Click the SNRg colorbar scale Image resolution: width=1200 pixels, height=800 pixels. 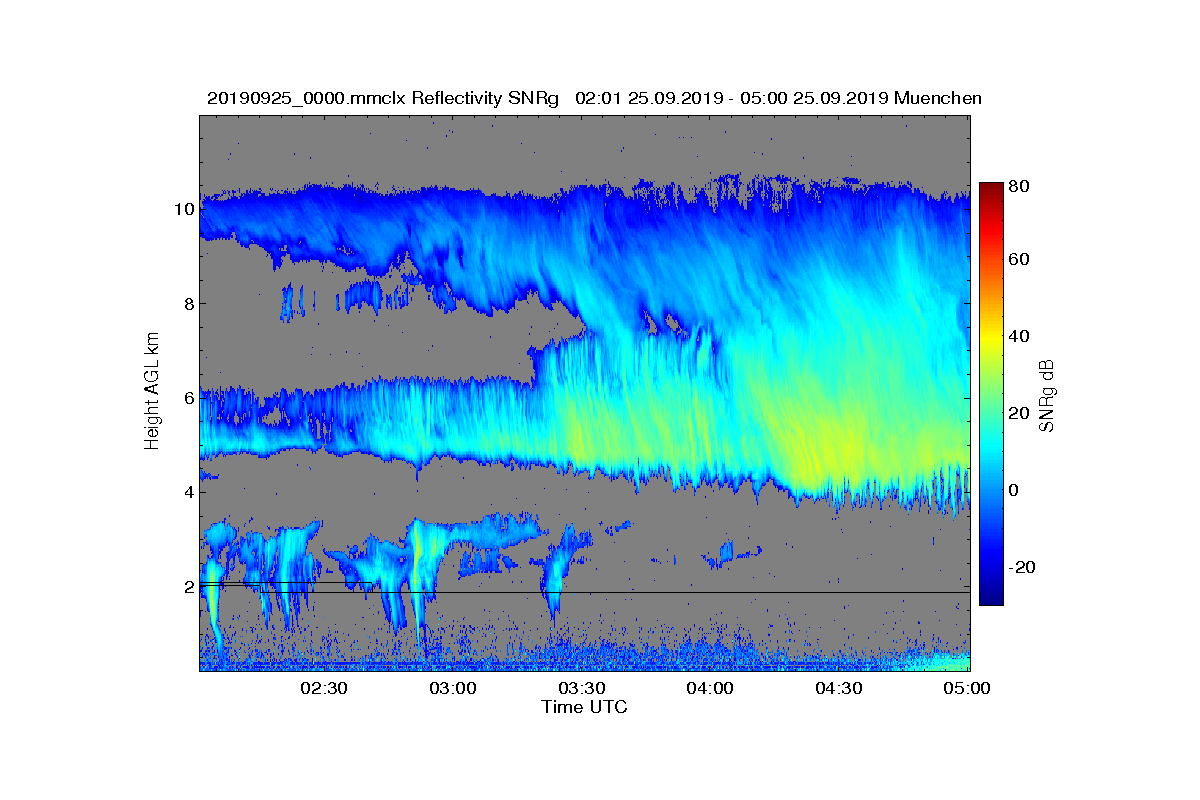pos(991,394)
